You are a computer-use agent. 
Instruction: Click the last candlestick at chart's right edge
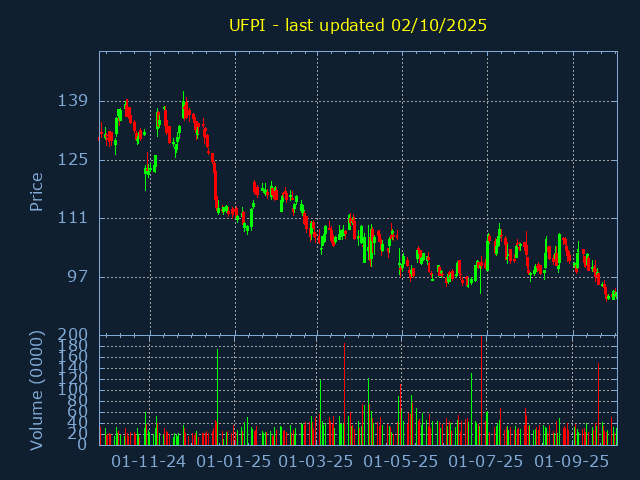614,295
